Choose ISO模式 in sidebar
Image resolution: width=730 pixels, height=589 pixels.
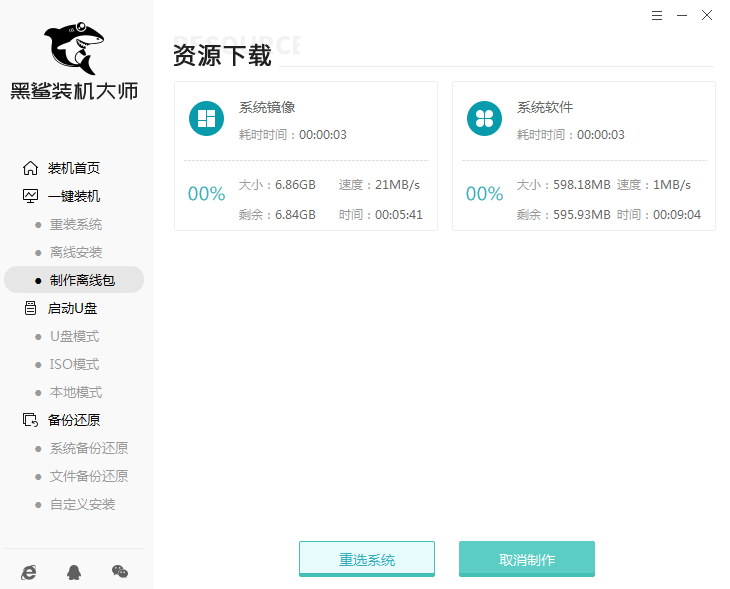74,364
